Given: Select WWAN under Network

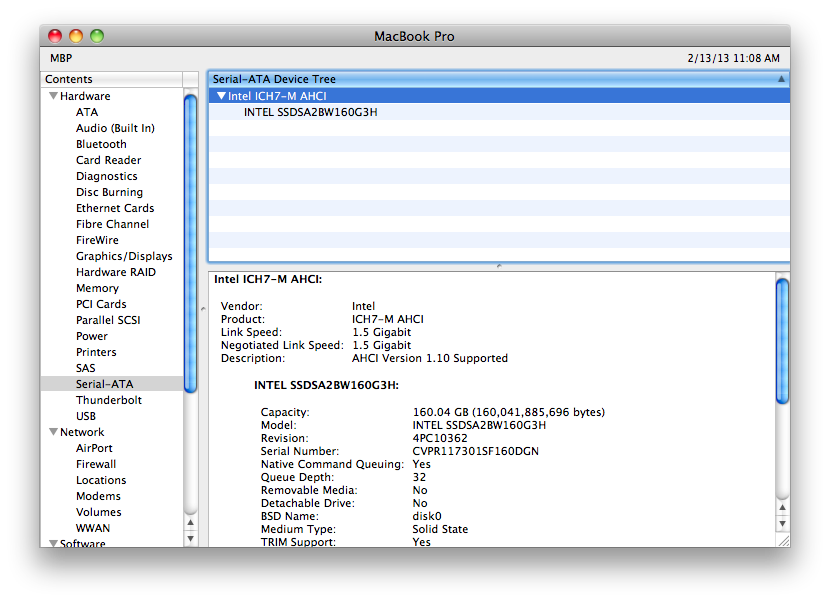Looking at the screenshot, I should (x=93, y=528).
